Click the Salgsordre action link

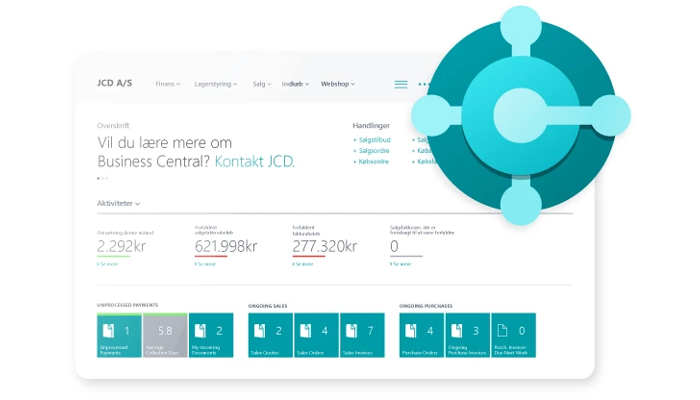coord(371,151)
